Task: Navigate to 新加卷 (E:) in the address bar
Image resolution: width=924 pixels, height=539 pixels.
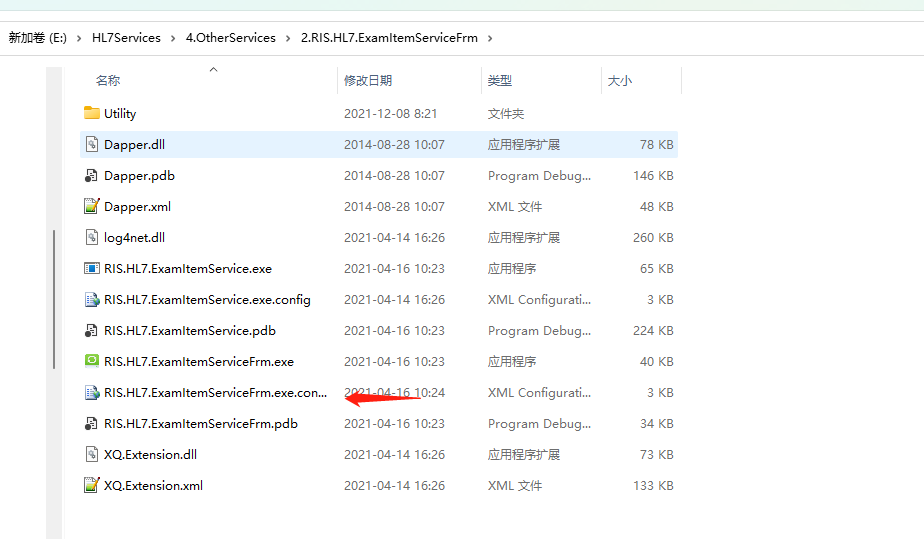Action: [38, 38]
